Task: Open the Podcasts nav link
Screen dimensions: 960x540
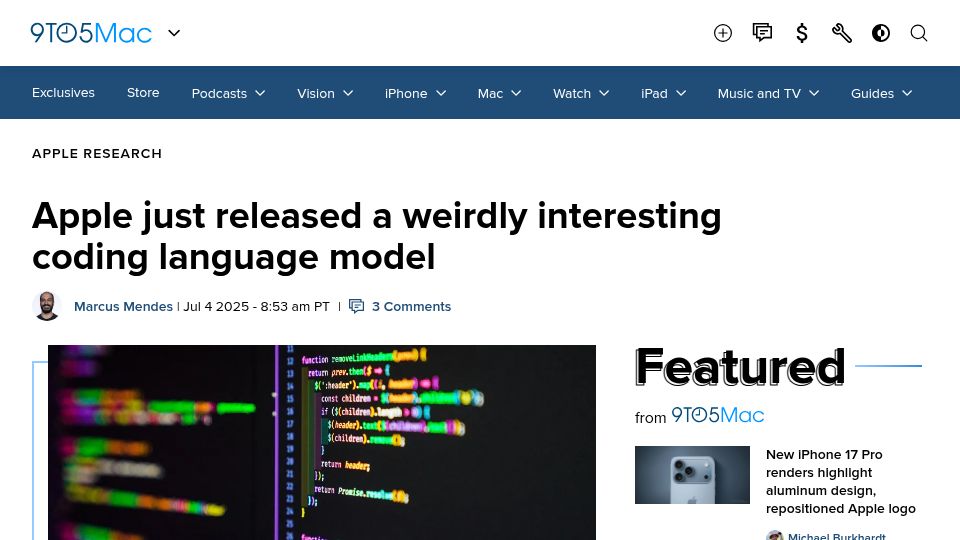Action: 219,94
